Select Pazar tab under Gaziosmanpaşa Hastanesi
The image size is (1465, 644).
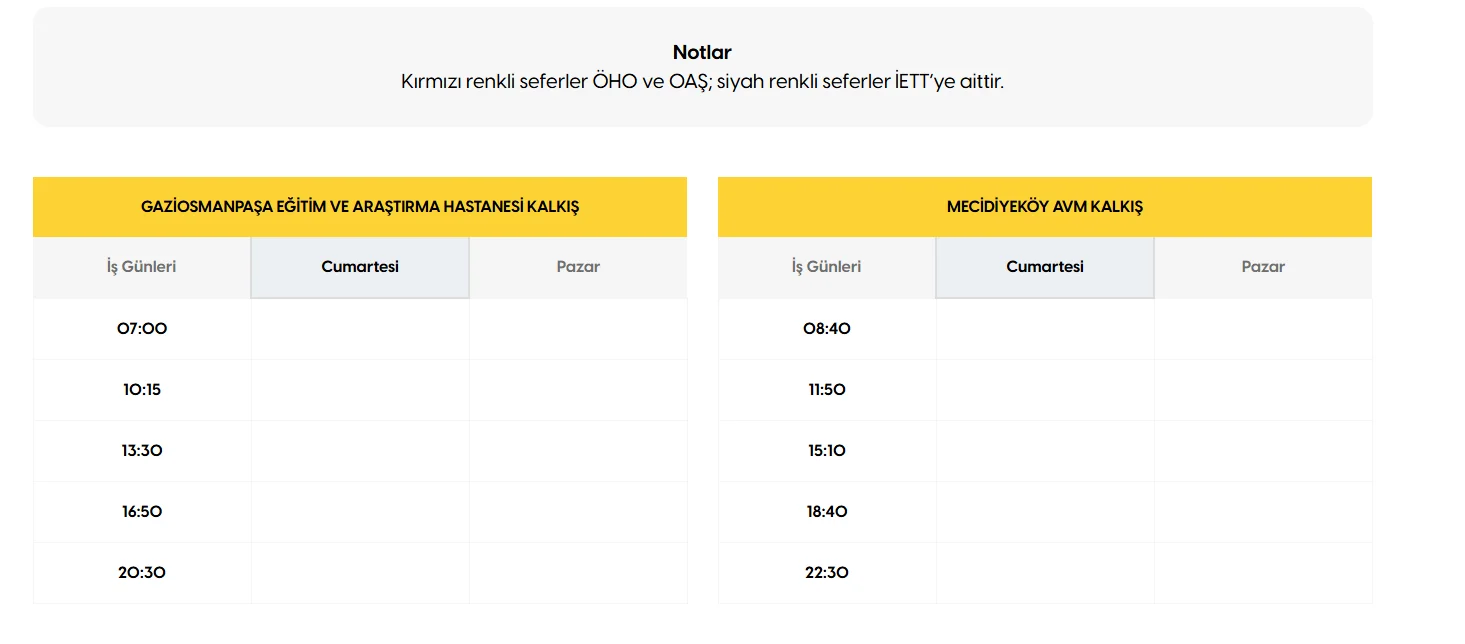point(578,267)
